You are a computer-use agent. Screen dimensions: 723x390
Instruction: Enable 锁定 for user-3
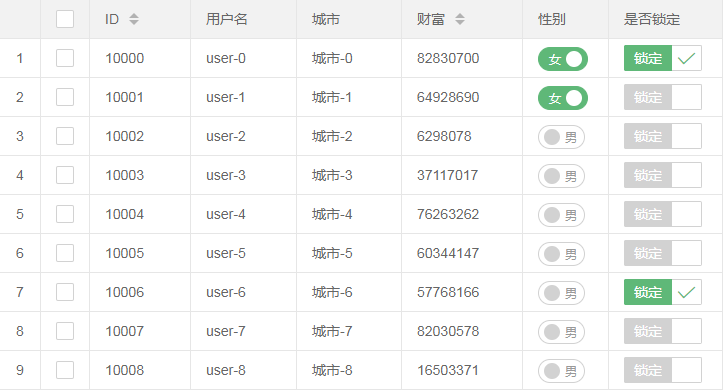coord(663,175)
